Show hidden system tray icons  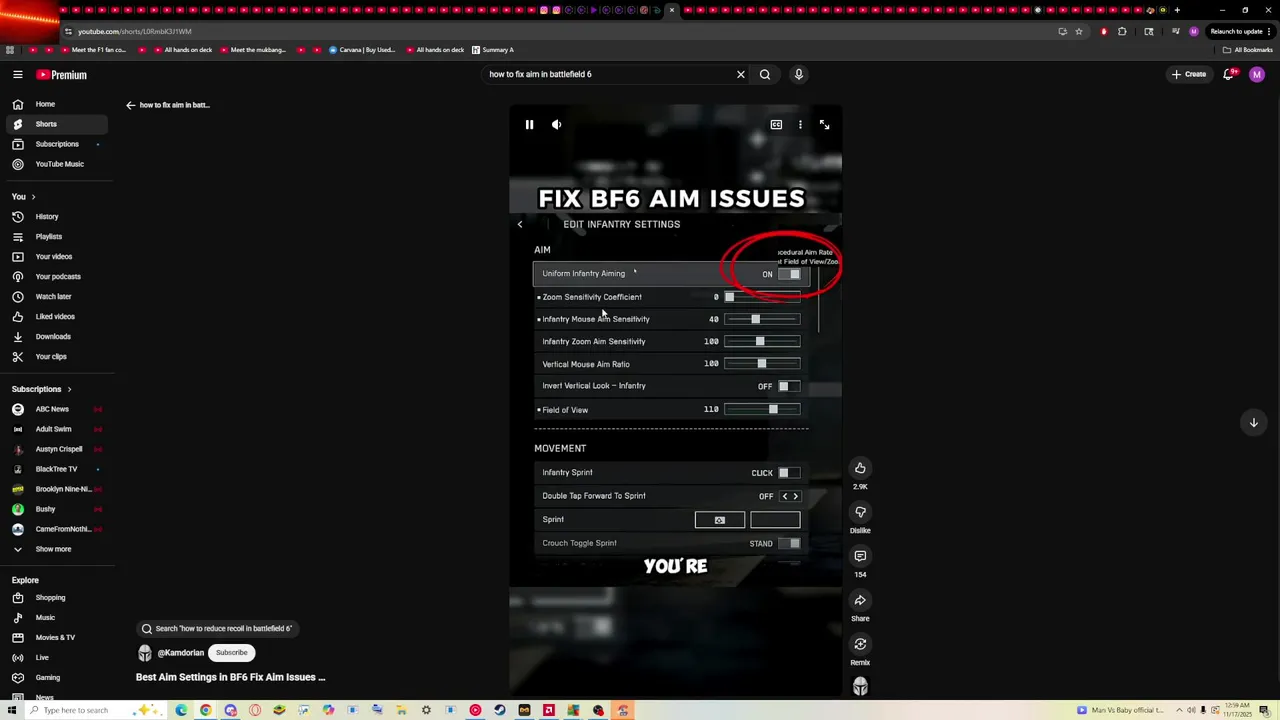[x=1178, y=710]
